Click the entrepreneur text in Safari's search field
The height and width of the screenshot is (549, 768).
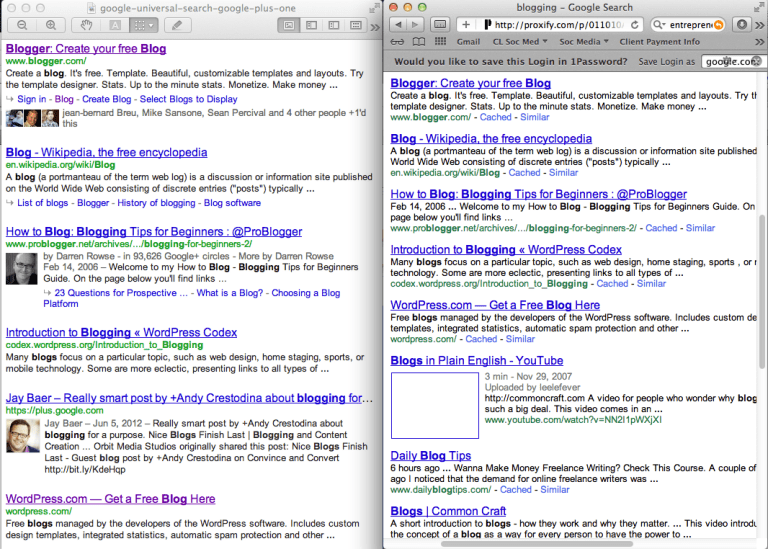690,24
